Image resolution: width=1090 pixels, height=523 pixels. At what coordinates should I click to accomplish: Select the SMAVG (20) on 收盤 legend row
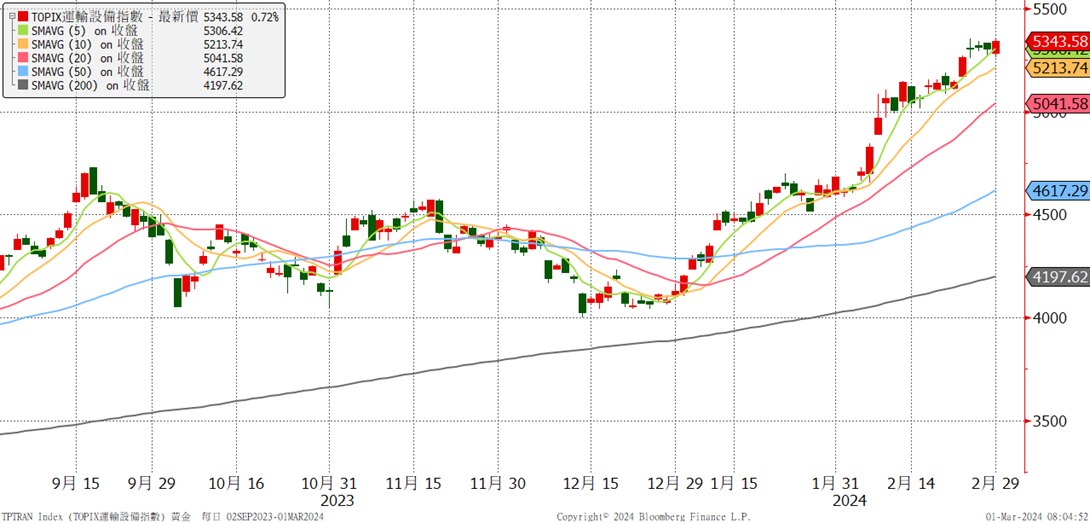click(x=87, y=58)
